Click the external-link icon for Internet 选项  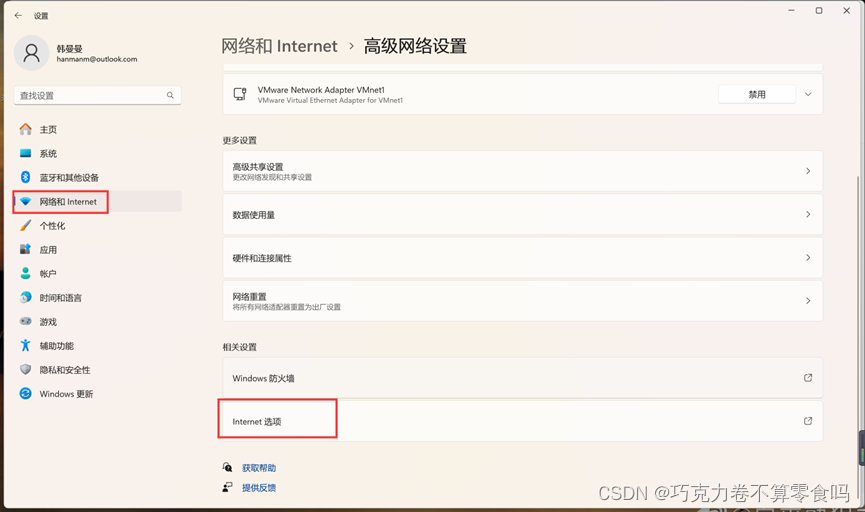pyautogui.click(x=808, y=421)
